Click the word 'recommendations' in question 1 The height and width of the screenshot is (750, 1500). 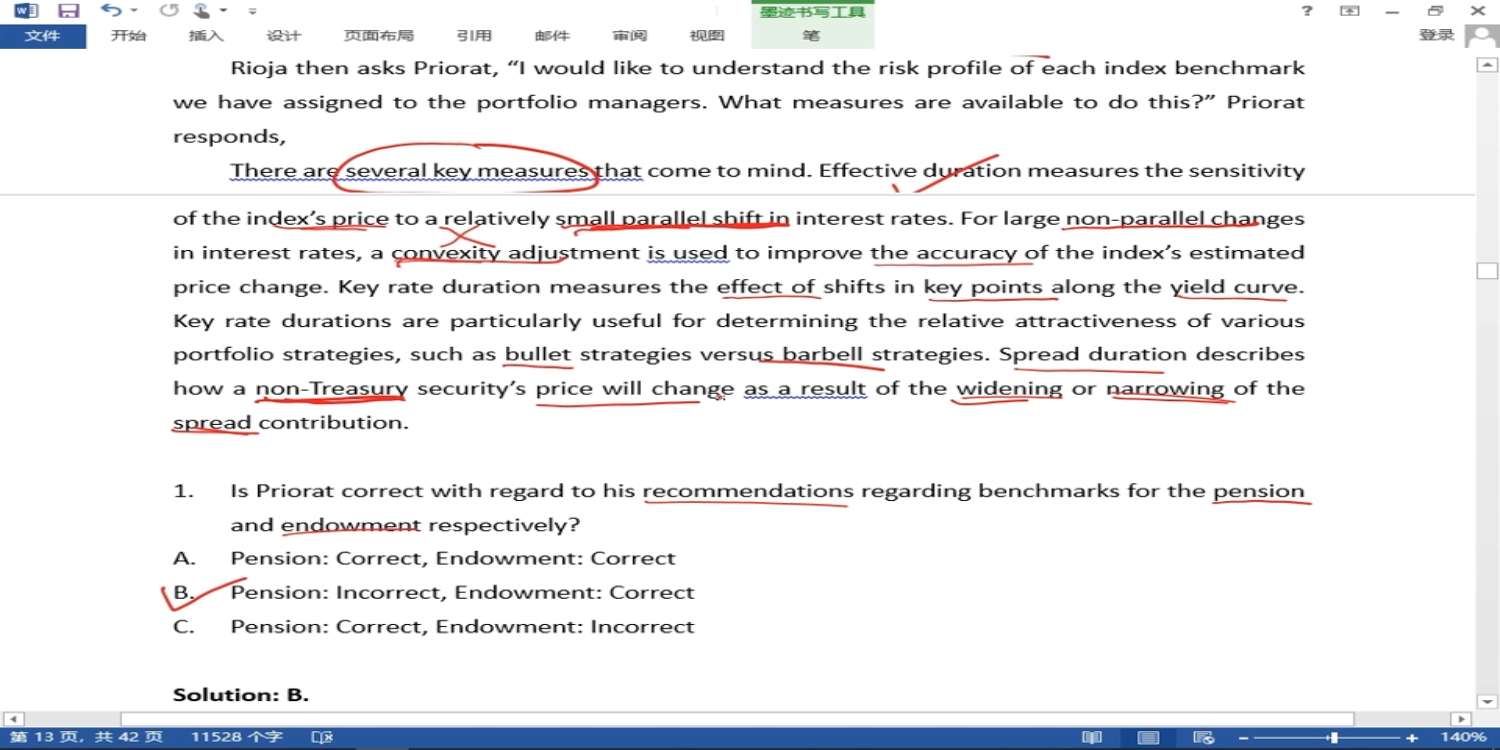point(748,491)
